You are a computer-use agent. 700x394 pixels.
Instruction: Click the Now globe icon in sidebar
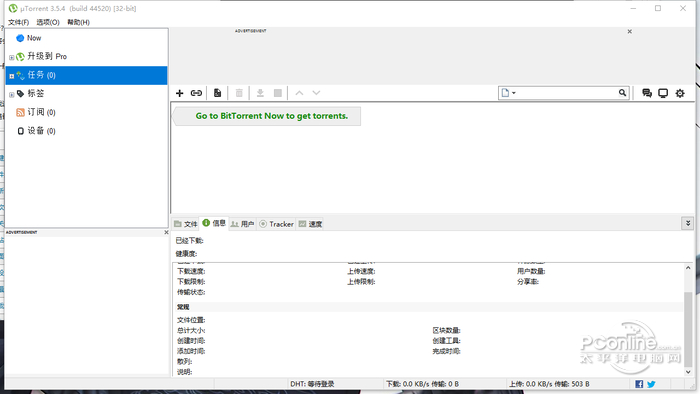[x=20, y=38]
